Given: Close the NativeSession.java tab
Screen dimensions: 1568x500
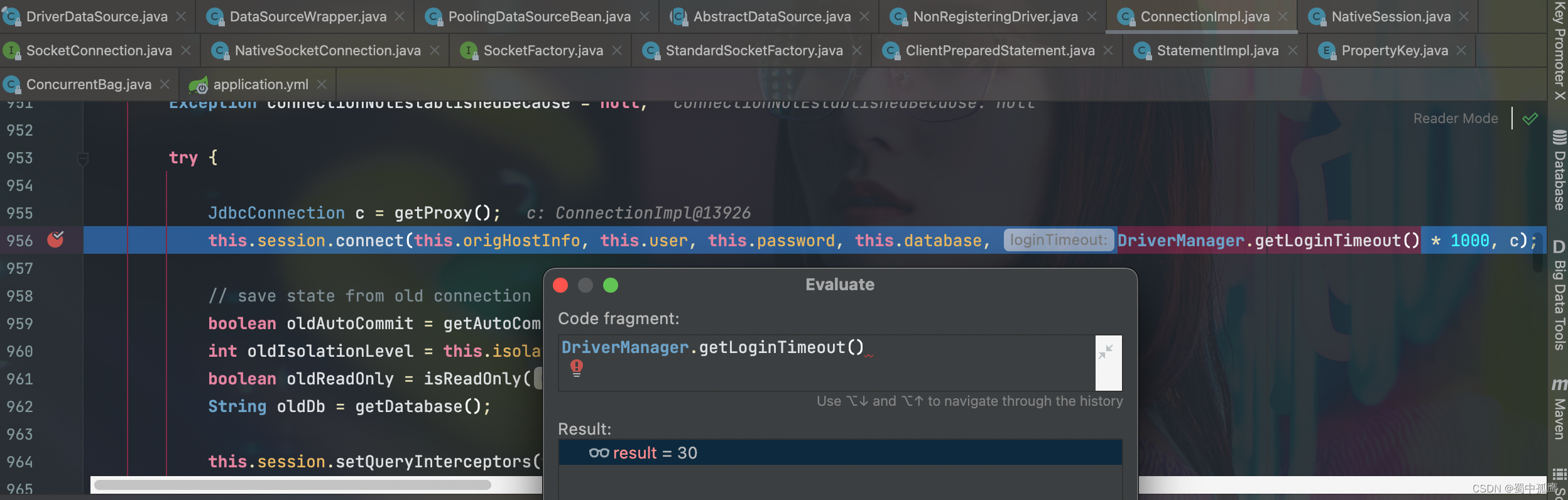Looking at the screenshot, I should (x=1464, y=16).
